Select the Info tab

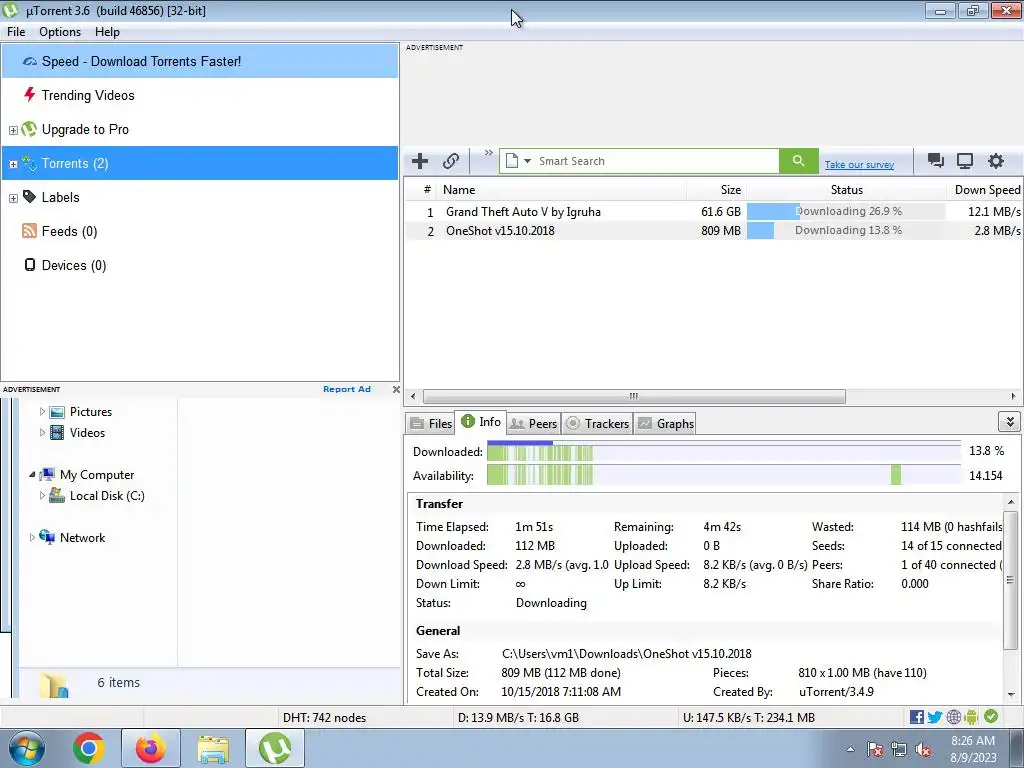(x=481, y=422)
